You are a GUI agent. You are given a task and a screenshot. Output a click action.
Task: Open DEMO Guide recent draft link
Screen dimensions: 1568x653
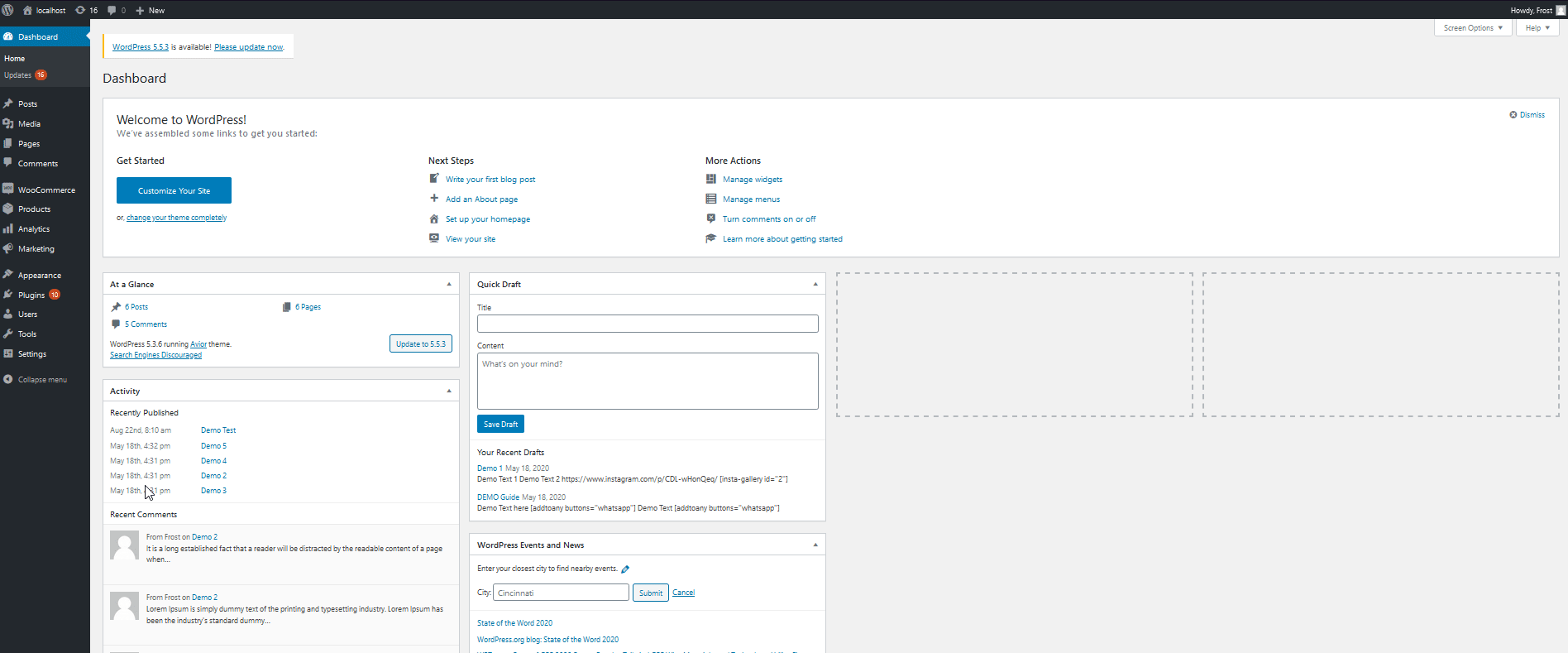[x=498, y=497]
